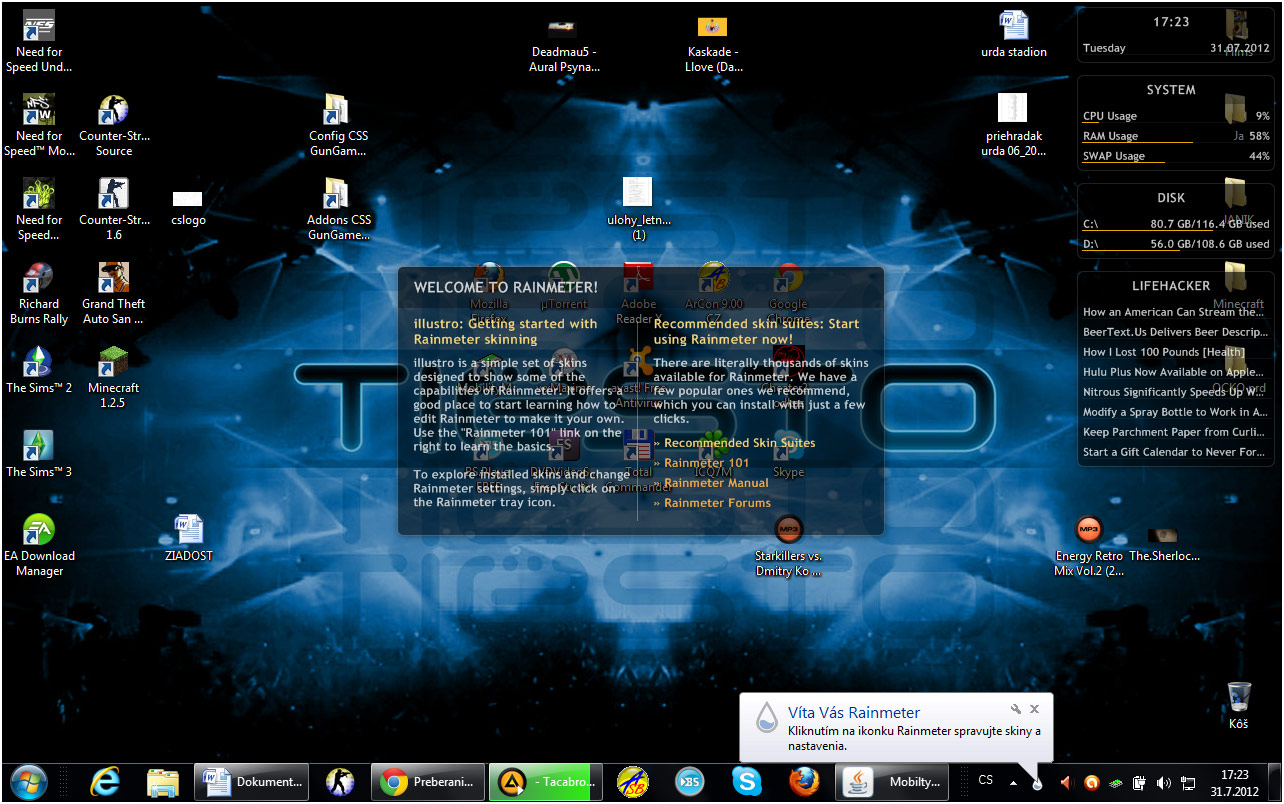Open Skype from the taskbar

[x=746, y=782]
